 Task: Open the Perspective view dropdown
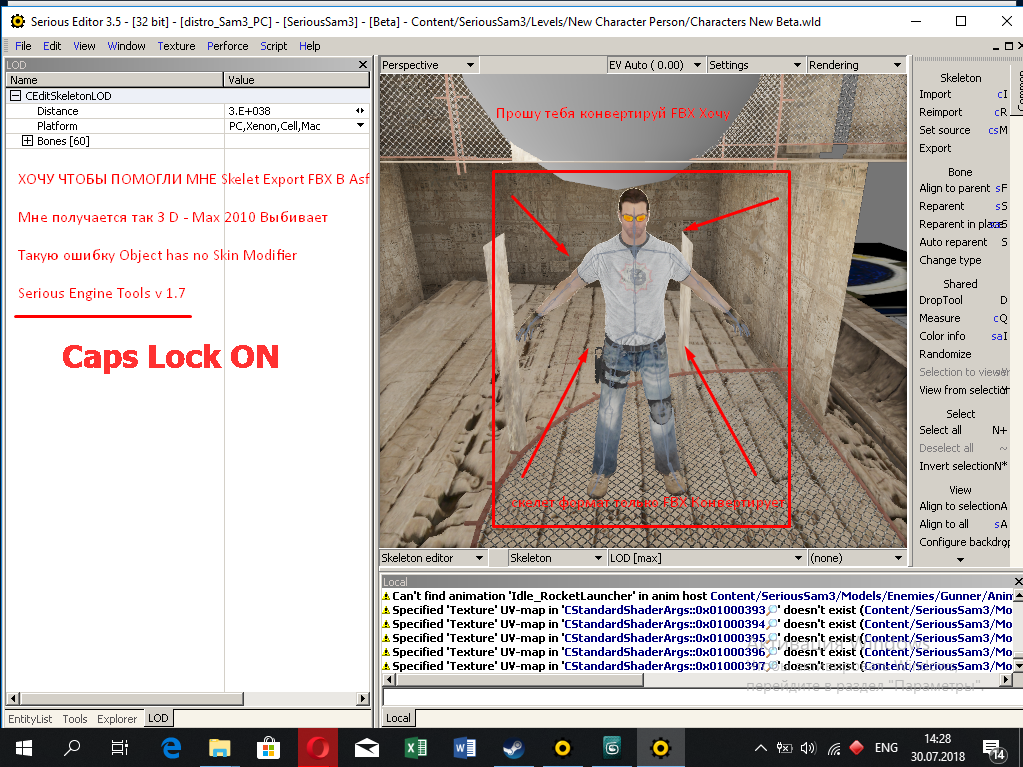(x=429, y=65)
